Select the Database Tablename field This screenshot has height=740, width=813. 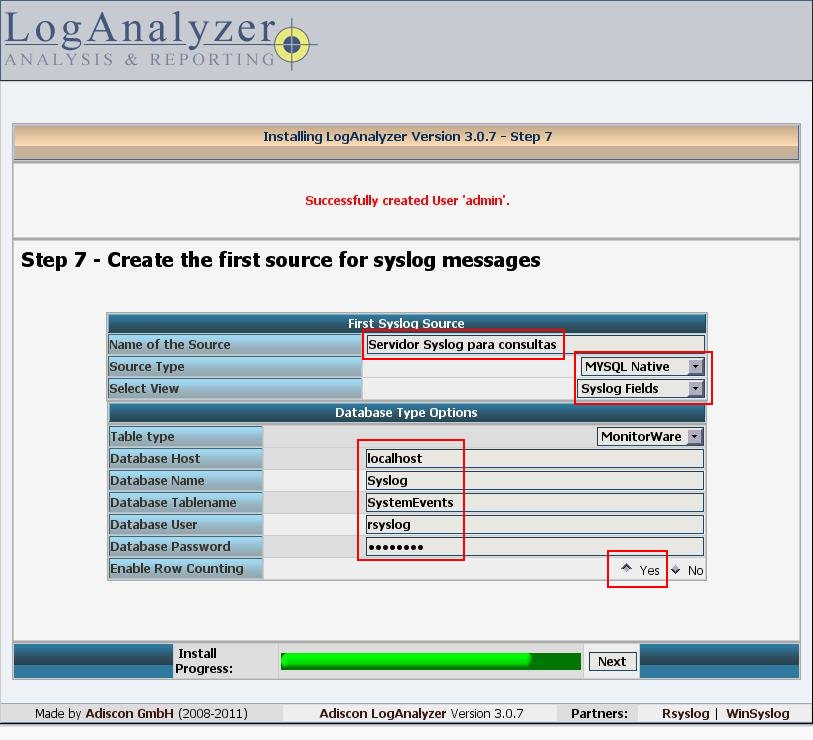click(534, 503)
